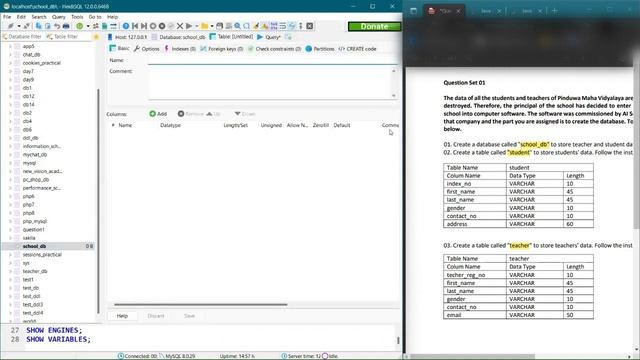Click the user manager toolbar icon

click(96, 26)
